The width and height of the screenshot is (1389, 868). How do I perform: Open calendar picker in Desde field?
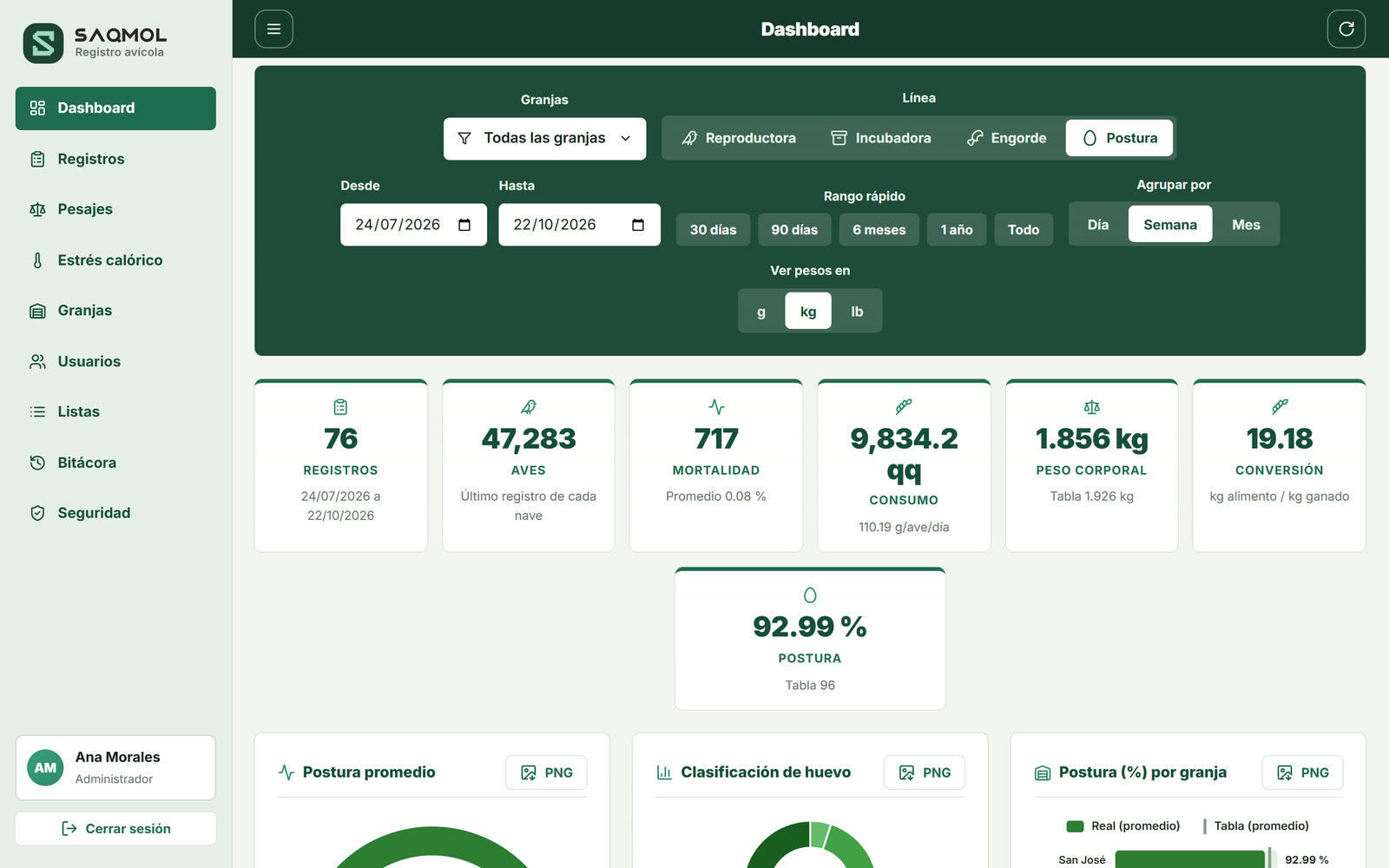point(464,225)
